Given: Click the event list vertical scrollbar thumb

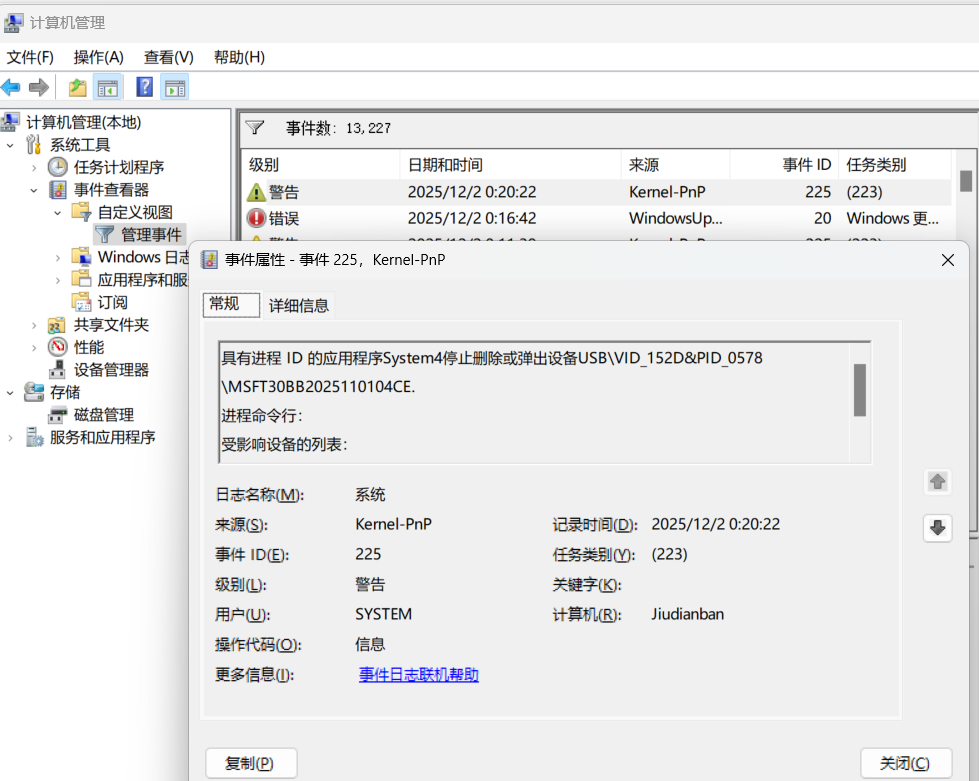Looking at the screenshot, I should 966,181.
